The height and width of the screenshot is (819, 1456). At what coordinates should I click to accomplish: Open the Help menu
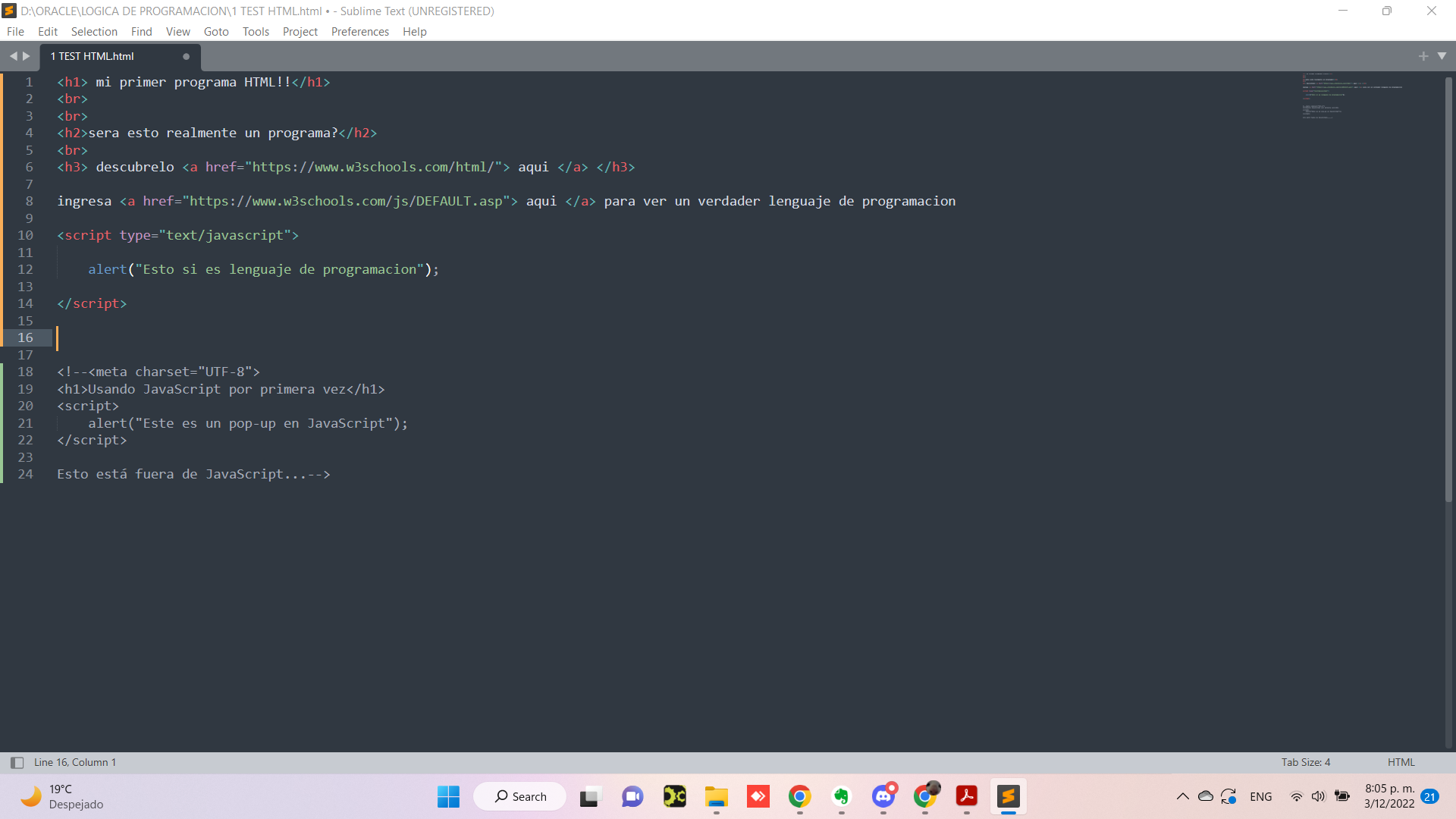point(415,31)
